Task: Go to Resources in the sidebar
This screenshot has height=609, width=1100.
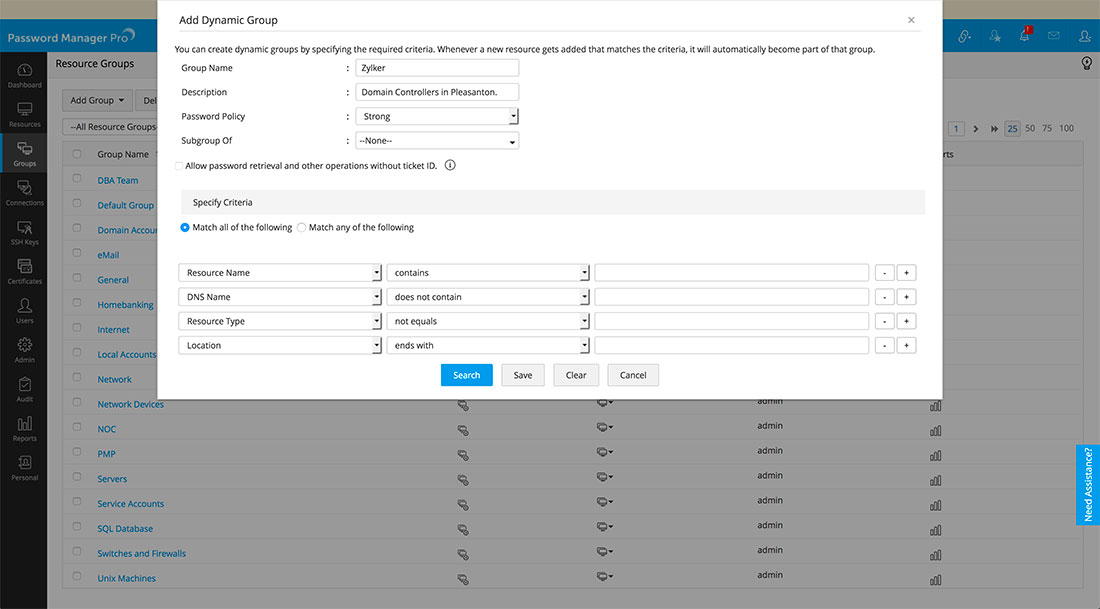Action: 24,114
